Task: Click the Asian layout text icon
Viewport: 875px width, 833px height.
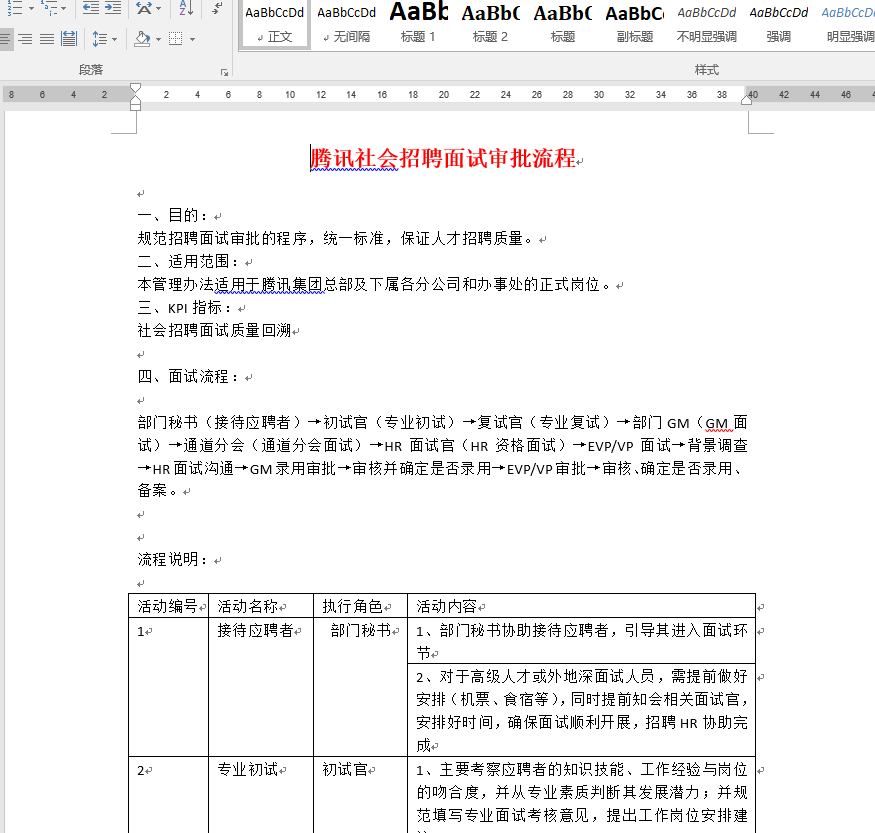Action: [x=146, y=9]
